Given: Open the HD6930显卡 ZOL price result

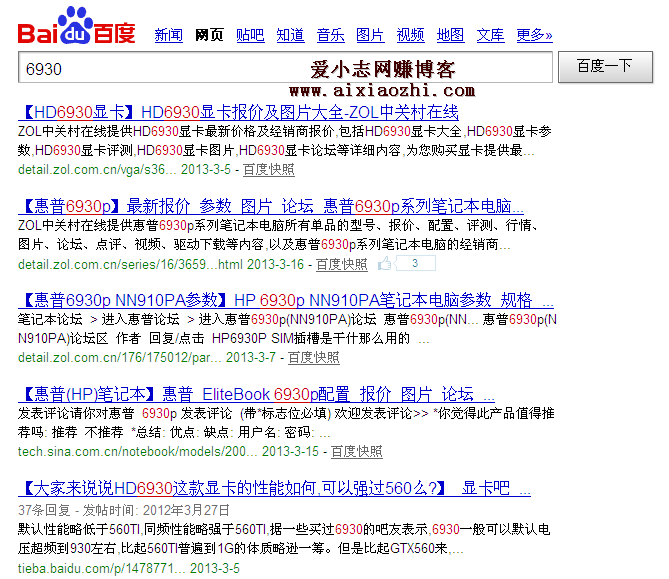Looking at the screenshot, I should click(238, 112).
